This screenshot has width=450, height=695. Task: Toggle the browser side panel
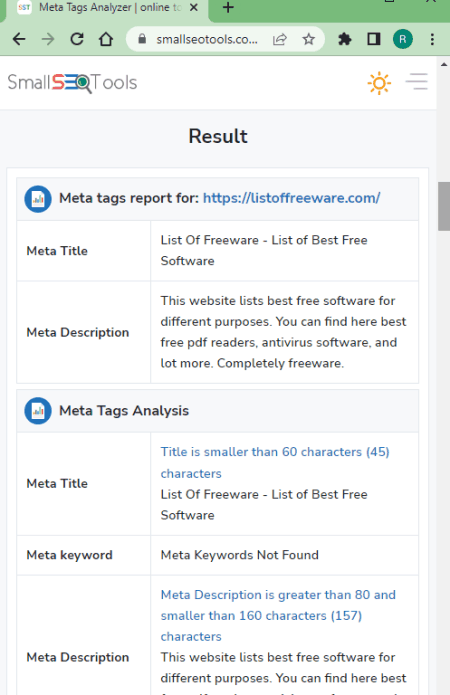click(374, 39)
